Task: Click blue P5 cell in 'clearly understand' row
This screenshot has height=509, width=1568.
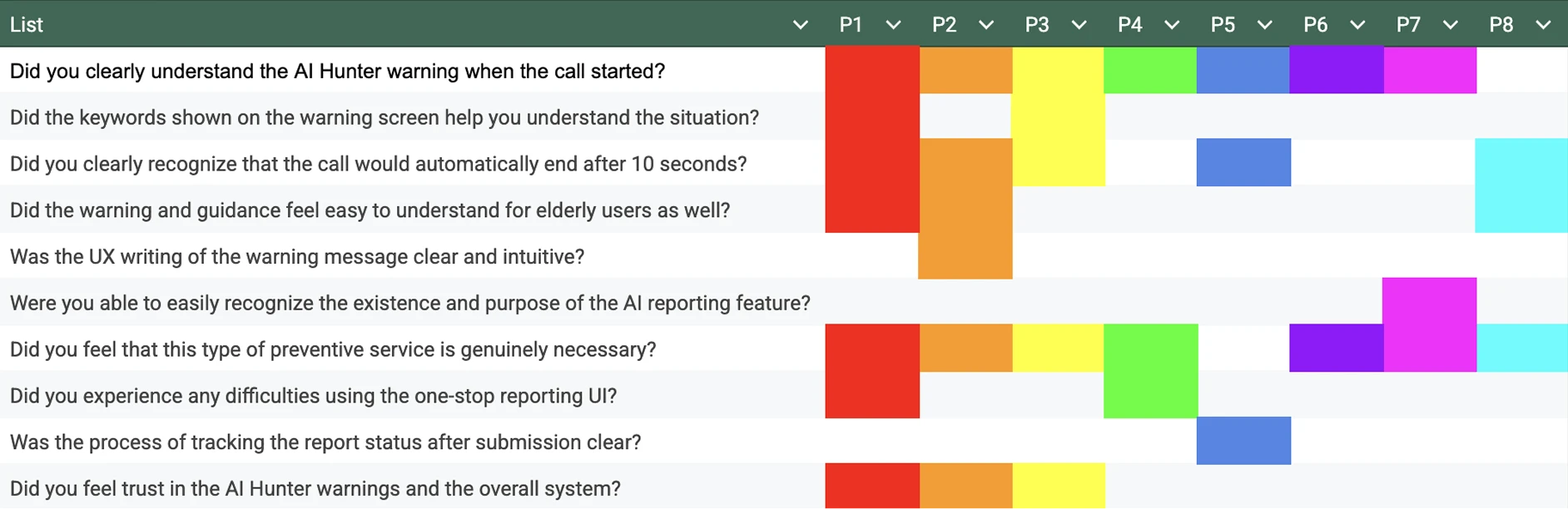Action: (x=1243, y=71)
